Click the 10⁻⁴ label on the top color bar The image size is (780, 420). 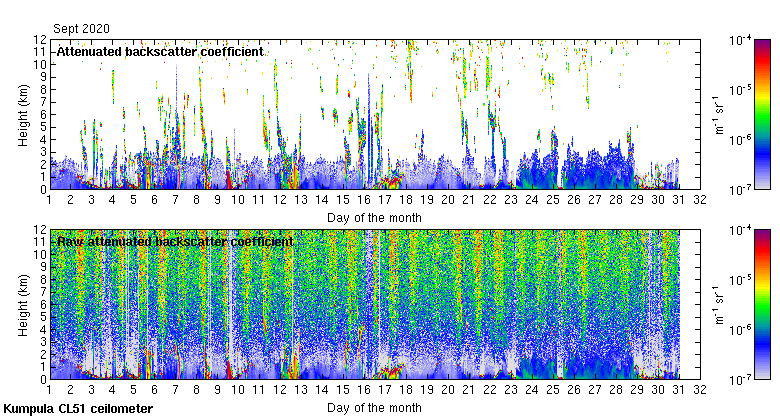(x=740, y=40)
